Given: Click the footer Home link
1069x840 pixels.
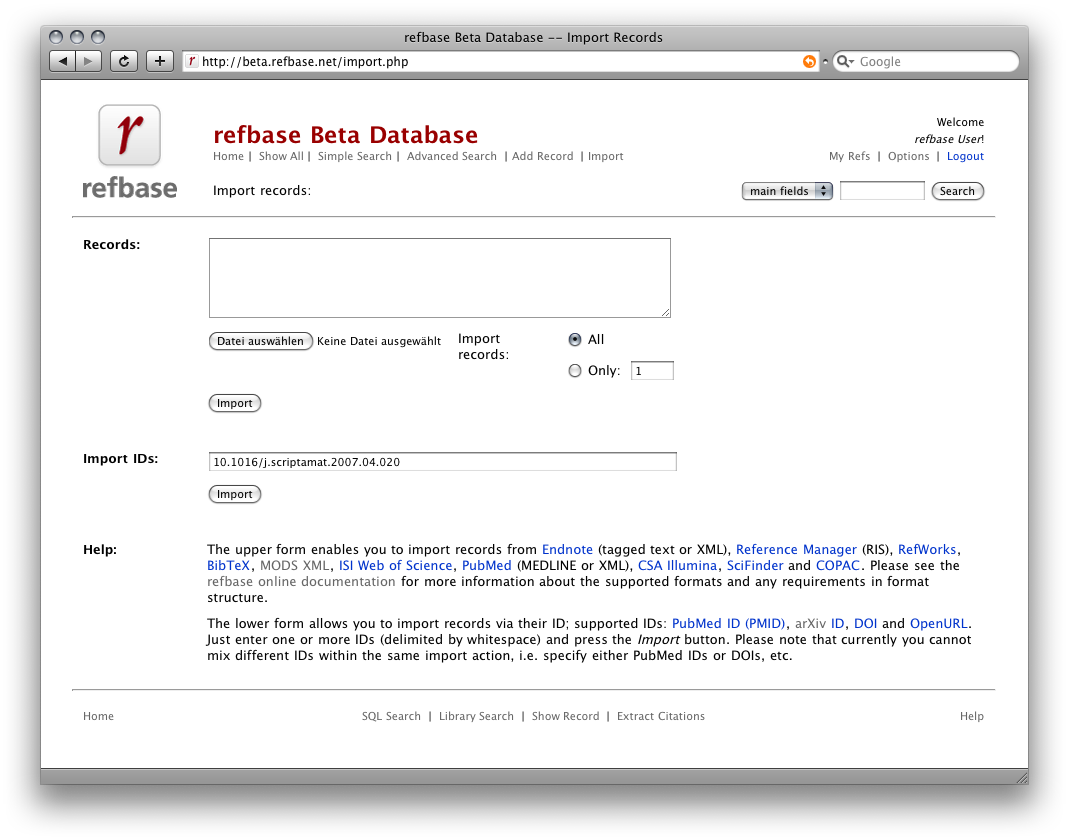Looking at the screenshot, I should (x=98, y=716).
